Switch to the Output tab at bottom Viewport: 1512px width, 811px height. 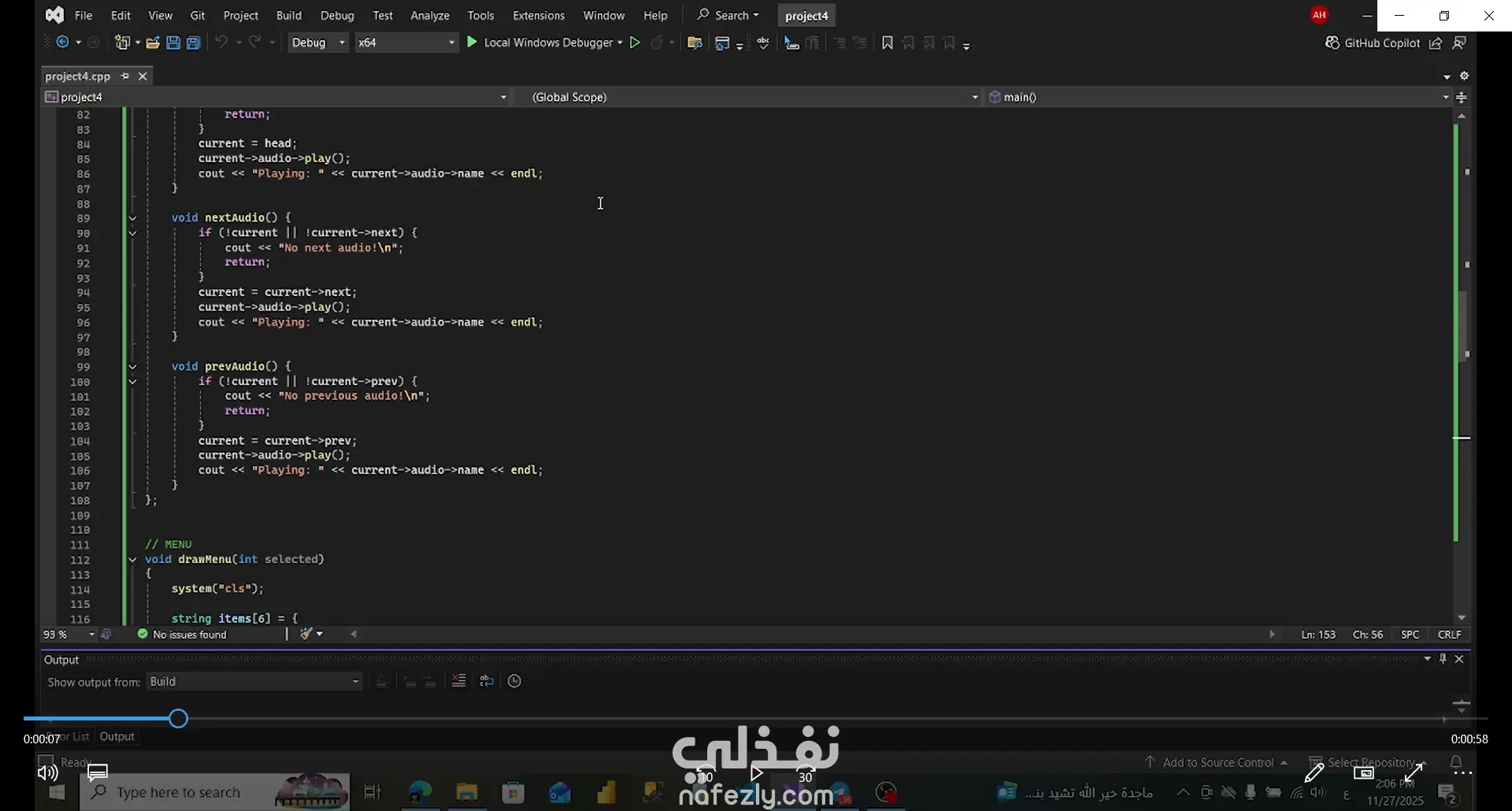tap(117, 736)
